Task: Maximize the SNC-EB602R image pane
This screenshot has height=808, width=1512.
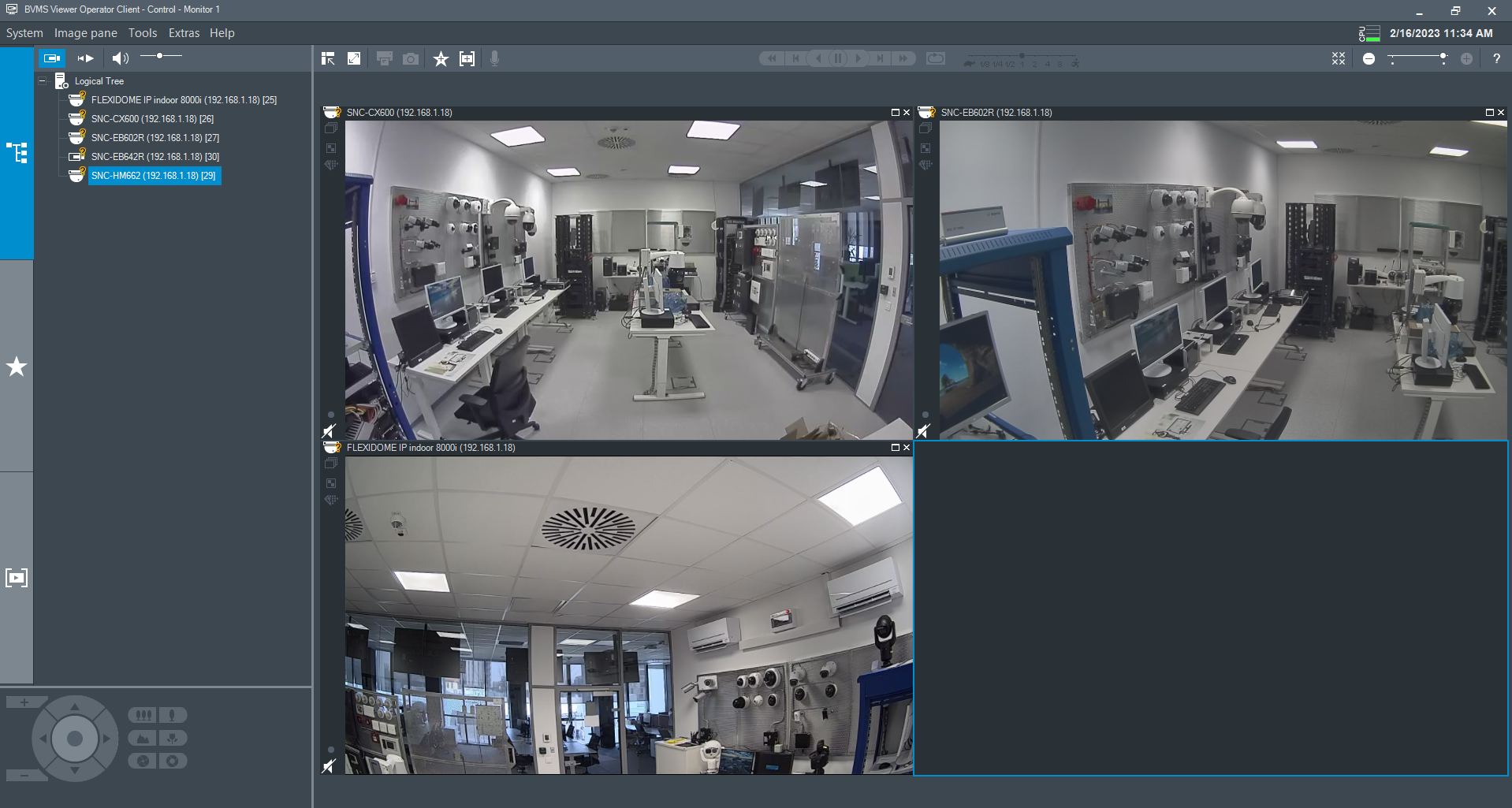Action: tap(1489, 113)
